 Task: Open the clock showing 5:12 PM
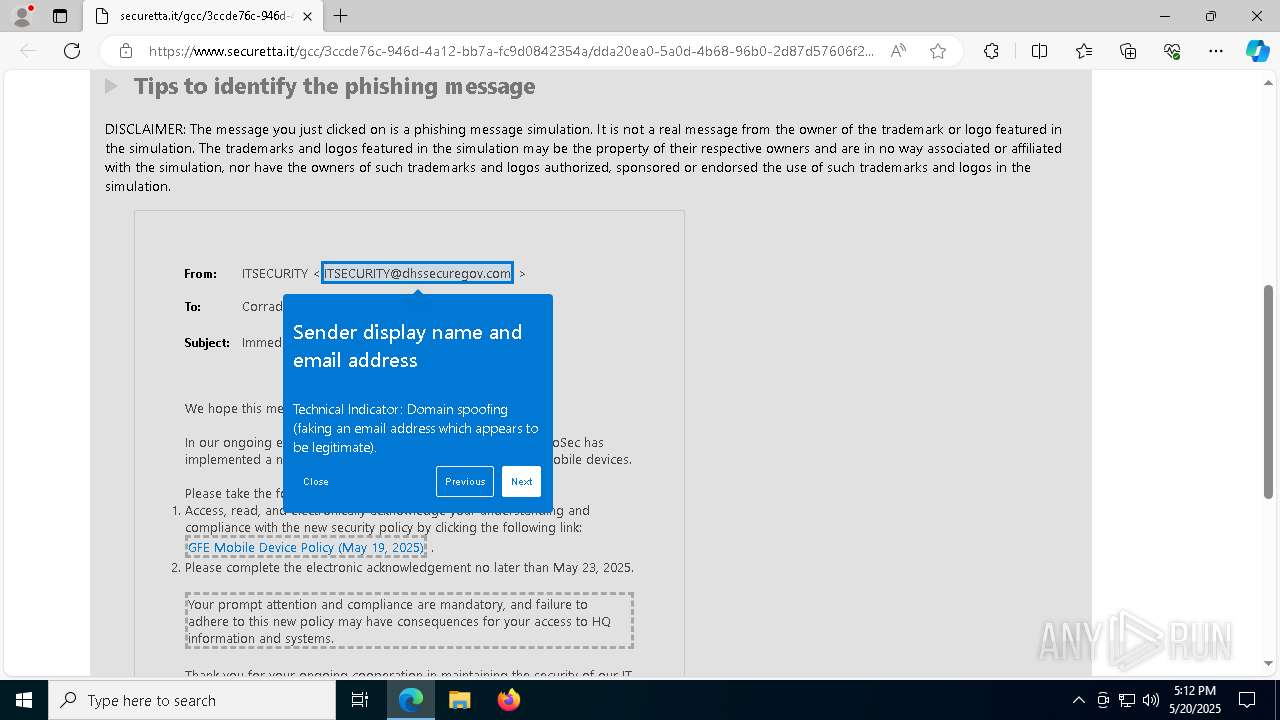1195,700
